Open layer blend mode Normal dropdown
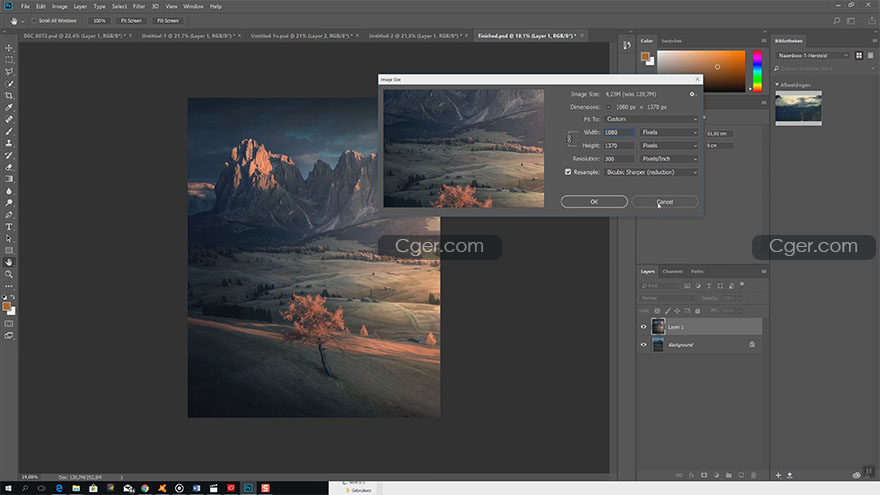 pyautogui.click(x=668, y=298)
